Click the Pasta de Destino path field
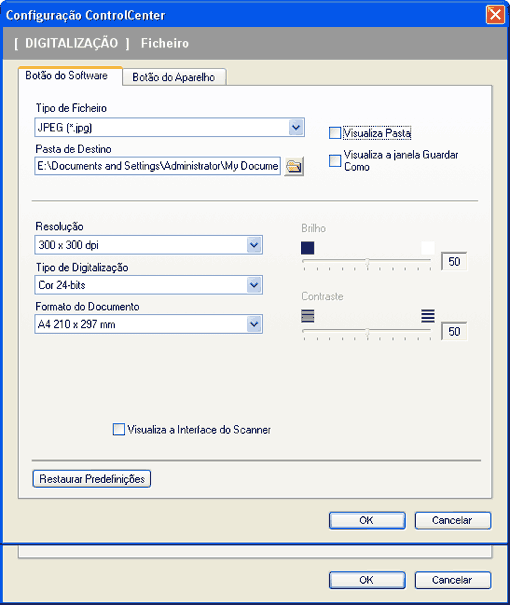Viewport: 510px width, 605px height. pos(157,166)
